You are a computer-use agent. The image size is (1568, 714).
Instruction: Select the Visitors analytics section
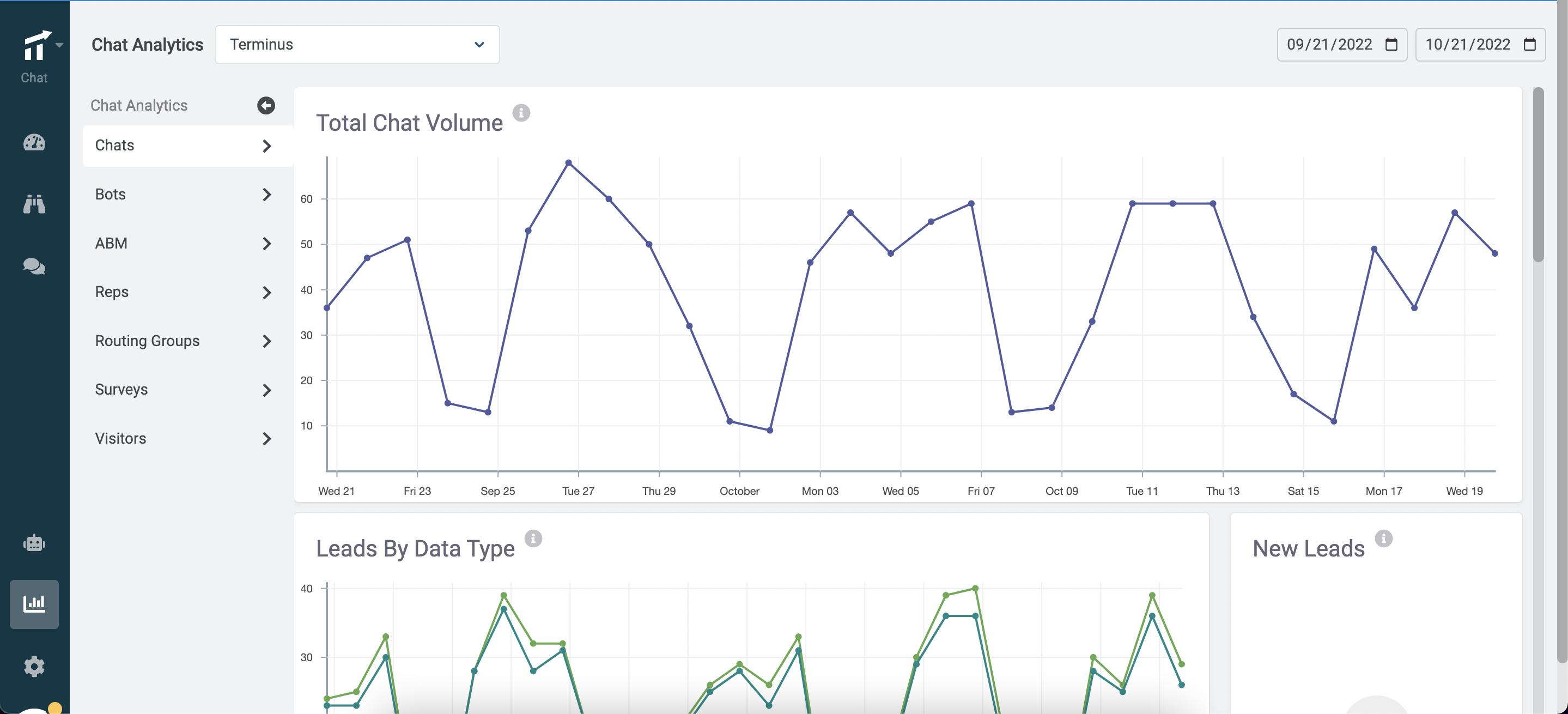[188, 439]
